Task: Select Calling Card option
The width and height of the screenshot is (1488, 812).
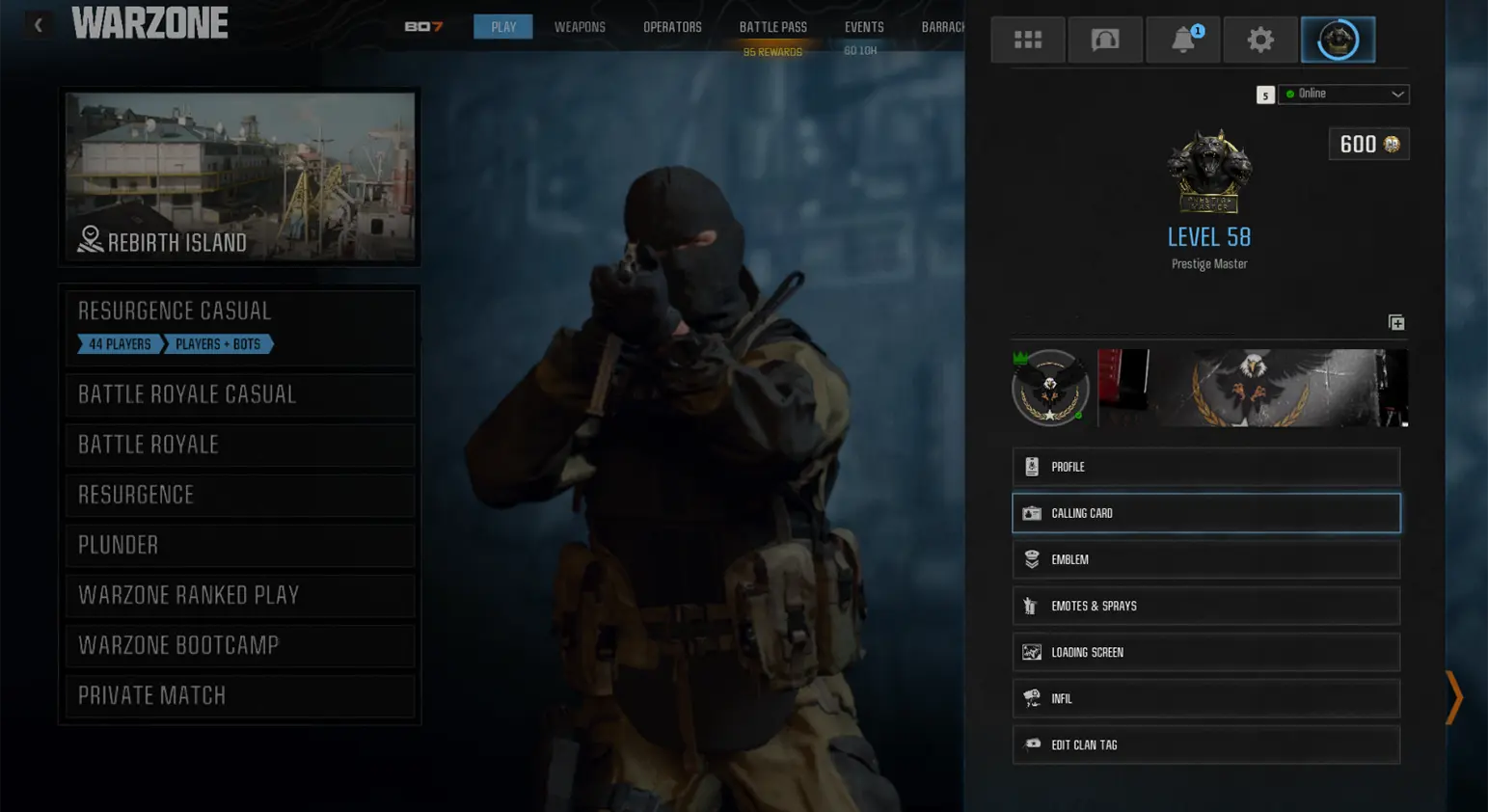Action: click(1205, 513)
